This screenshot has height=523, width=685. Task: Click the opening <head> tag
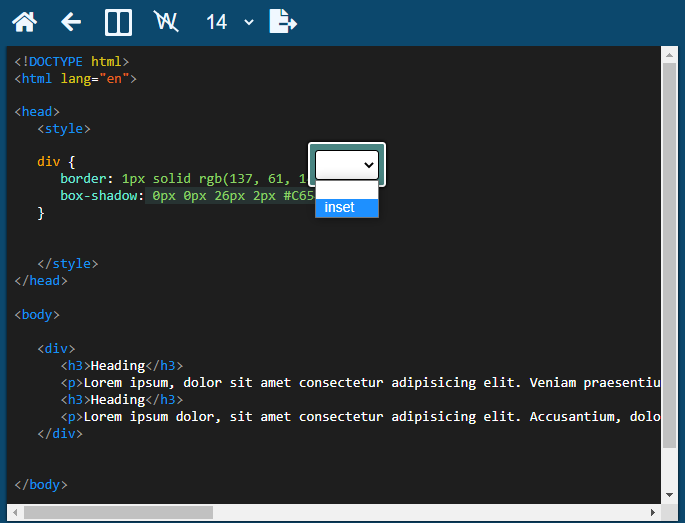37,112
